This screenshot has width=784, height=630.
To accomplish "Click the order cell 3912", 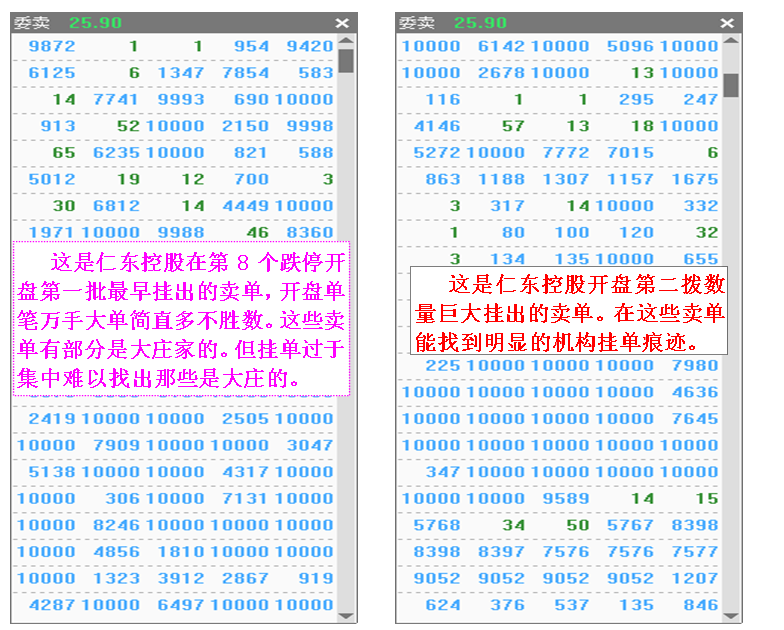I will click(x=181, y=578).
